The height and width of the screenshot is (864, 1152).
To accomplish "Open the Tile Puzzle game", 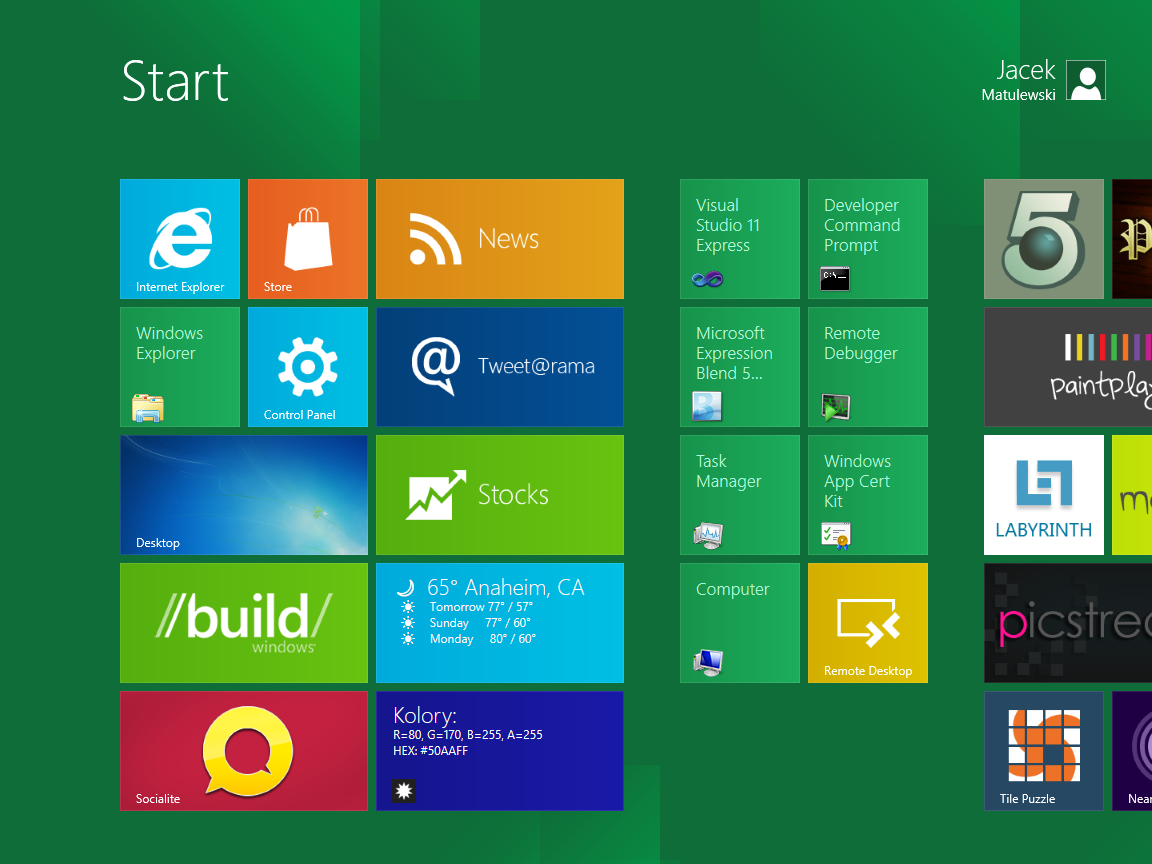I will (1044, 751).
